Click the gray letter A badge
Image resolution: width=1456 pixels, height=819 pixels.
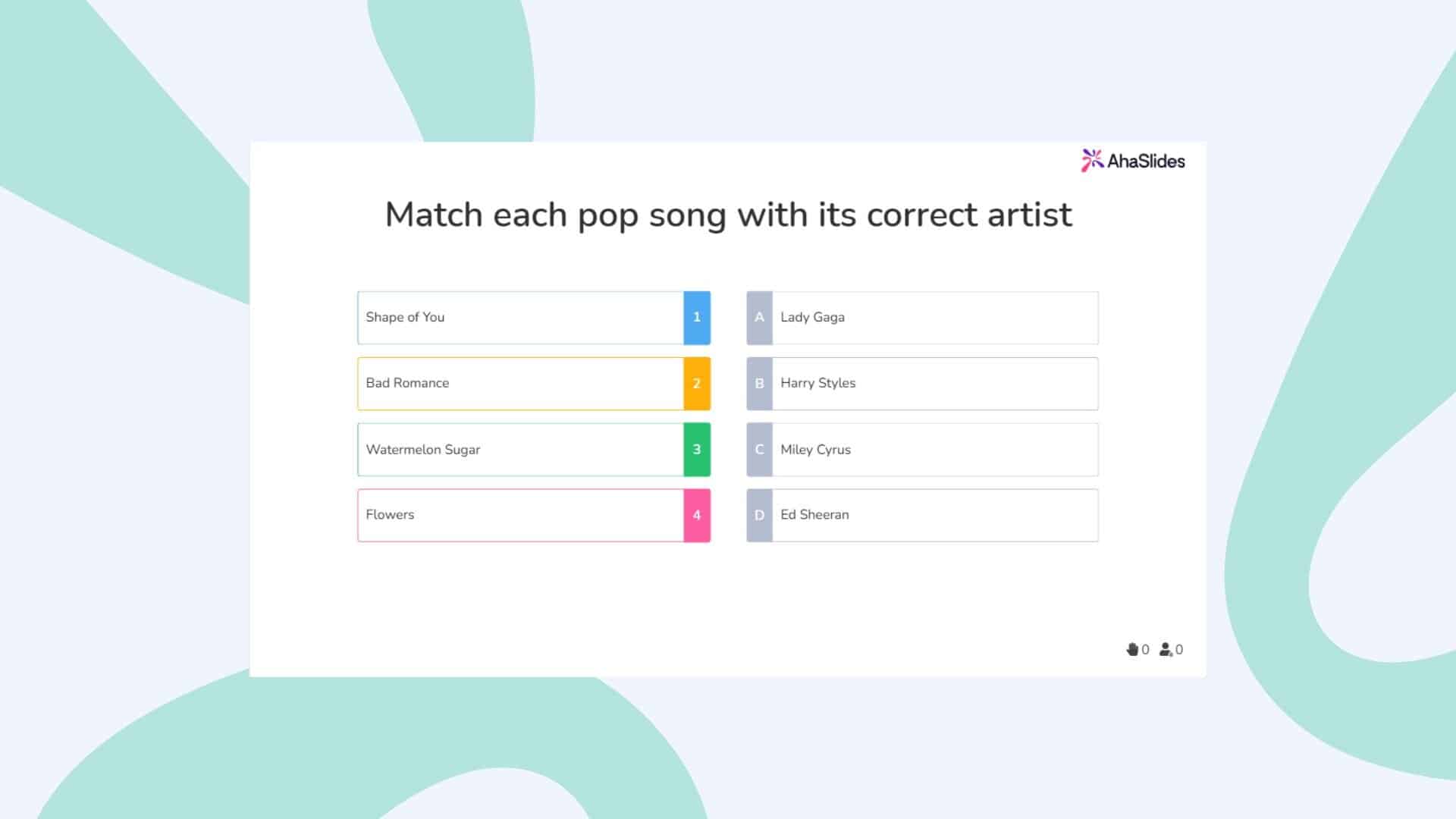click(759, 317)
